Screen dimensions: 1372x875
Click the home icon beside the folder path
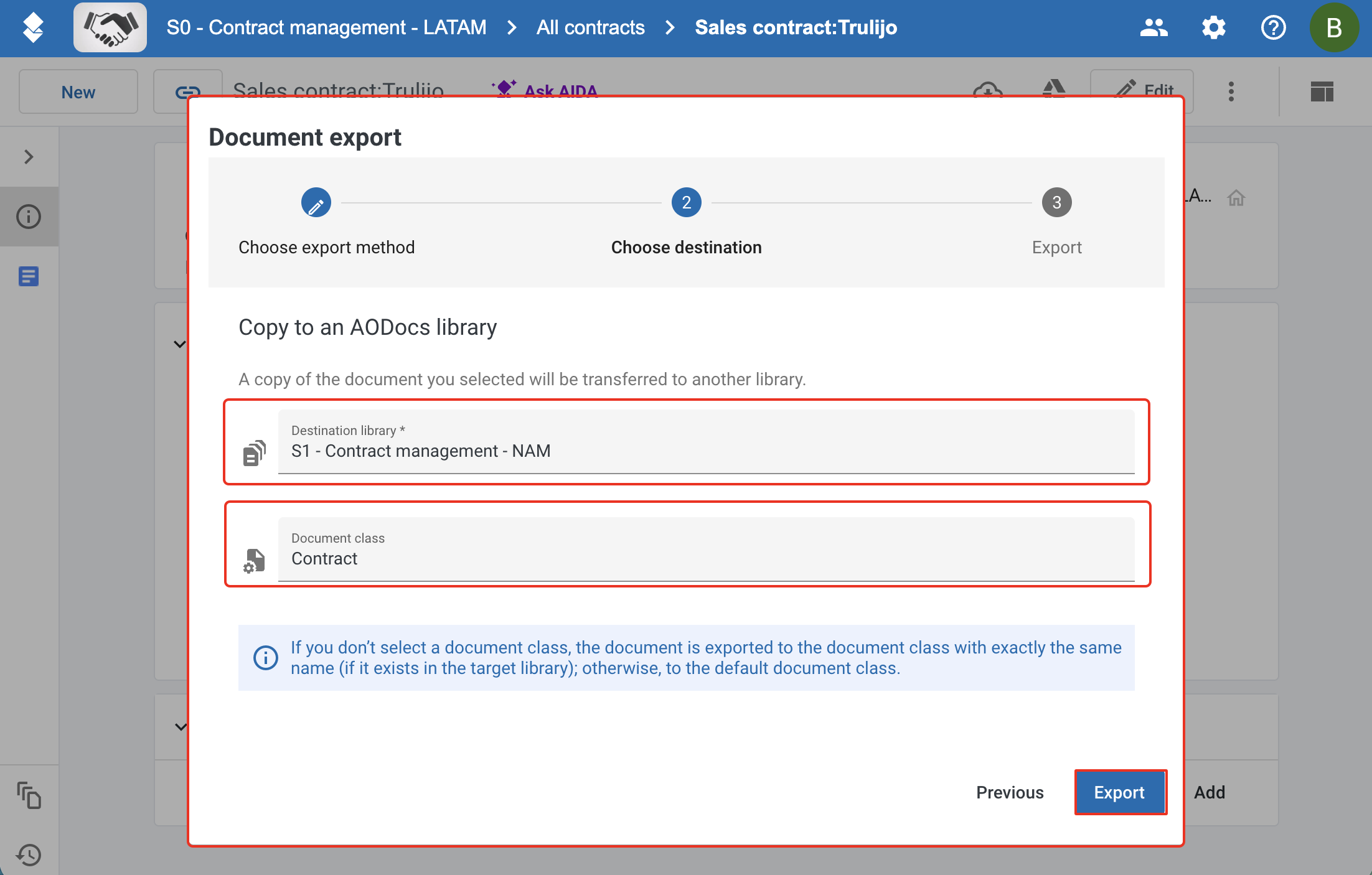(1236, 198)
